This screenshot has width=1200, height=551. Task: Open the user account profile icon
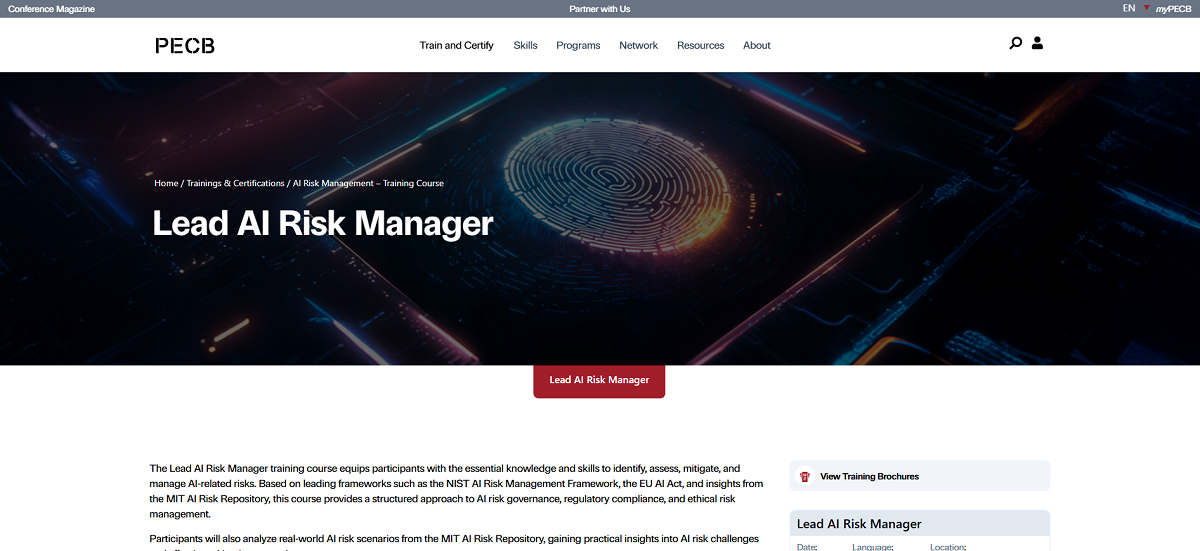click(x=1037, y=43)
